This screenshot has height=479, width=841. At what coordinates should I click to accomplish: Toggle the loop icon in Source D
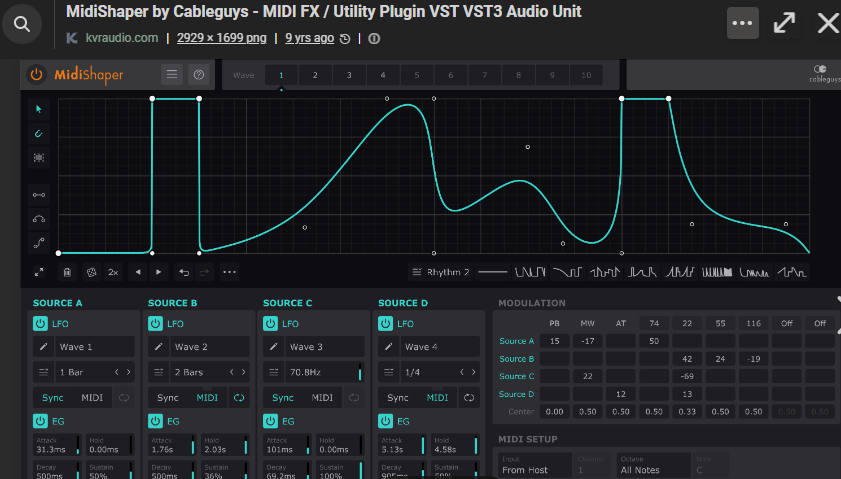[x=469, y=397]
